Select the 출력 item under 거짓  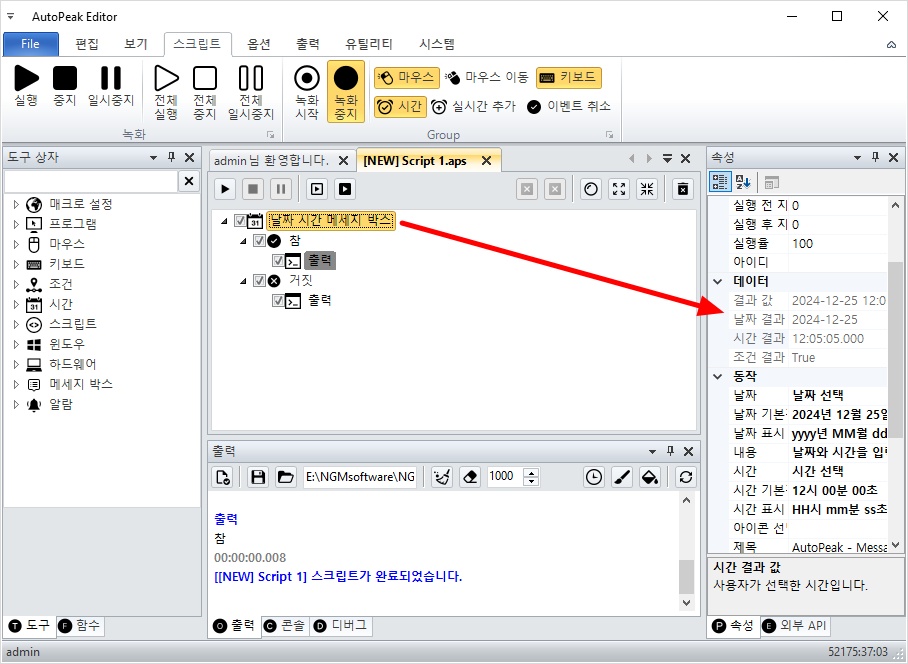(x=320, y=300)
